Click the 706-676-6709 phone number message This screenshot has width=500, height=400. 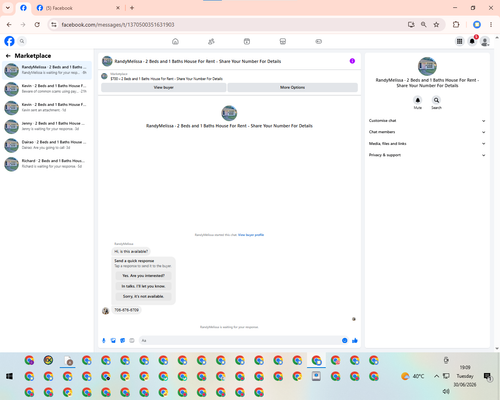[126, 310]
